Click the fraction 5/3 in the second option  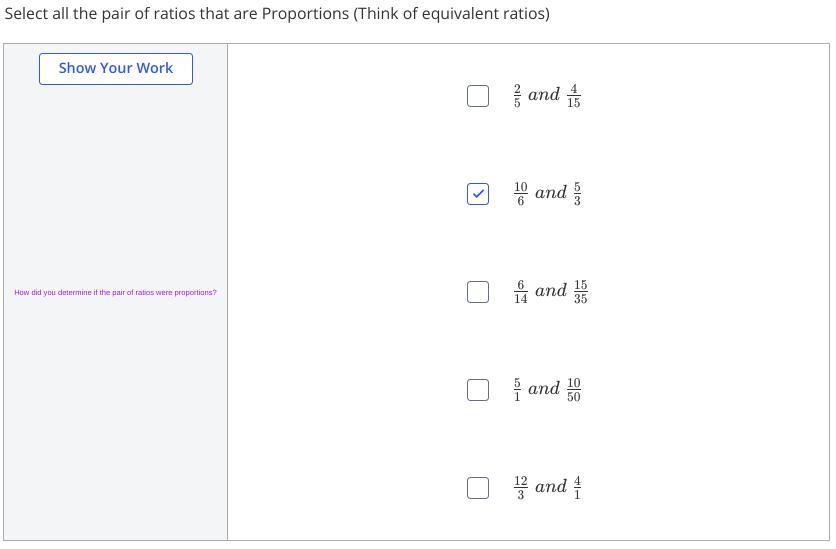pyautogui.click(x=577, y=193)
